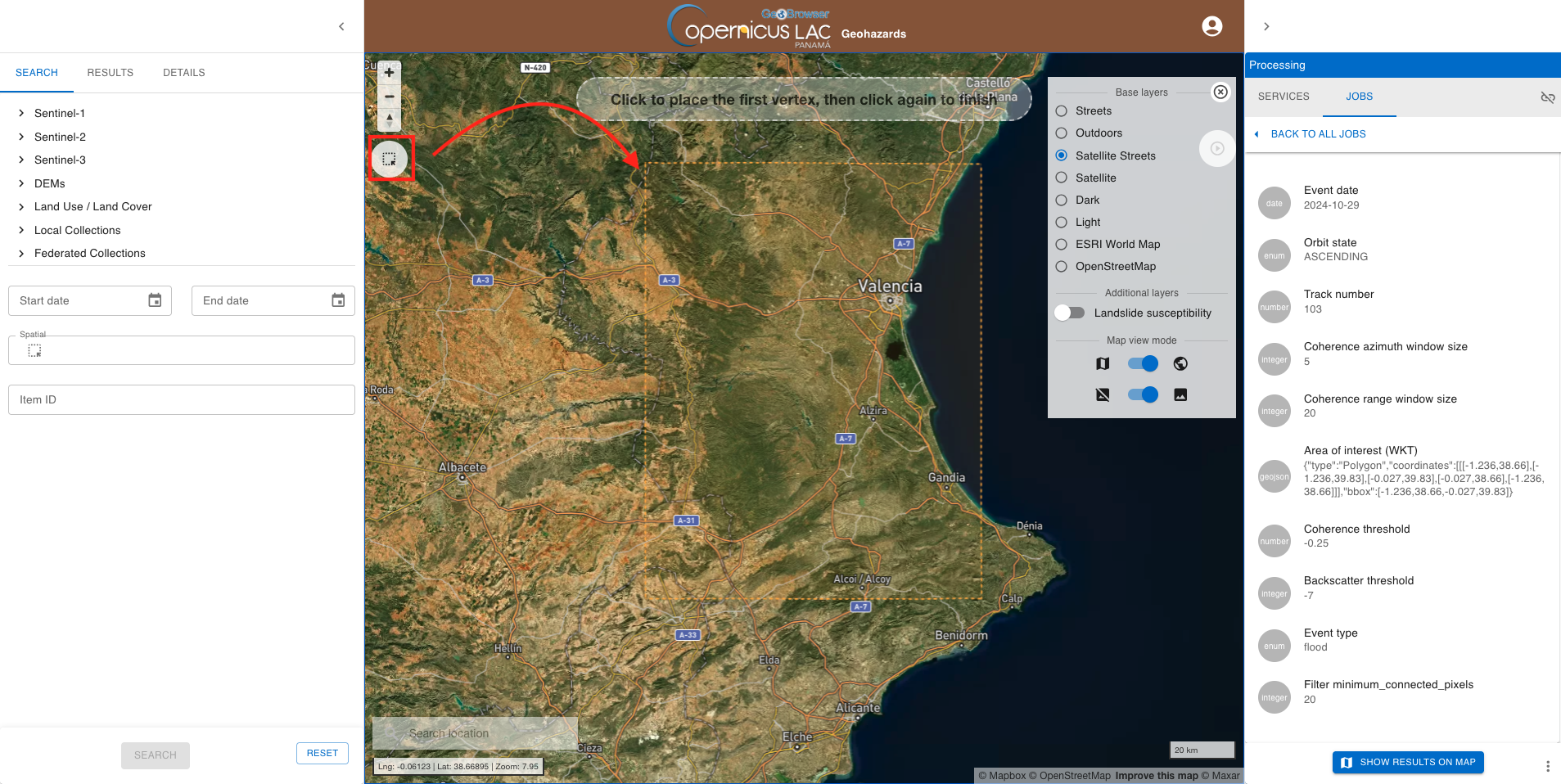Screen dimensions: 1561x784
Task: Click the unlink icon in Processing panel
Action: tap(1547, 97)
